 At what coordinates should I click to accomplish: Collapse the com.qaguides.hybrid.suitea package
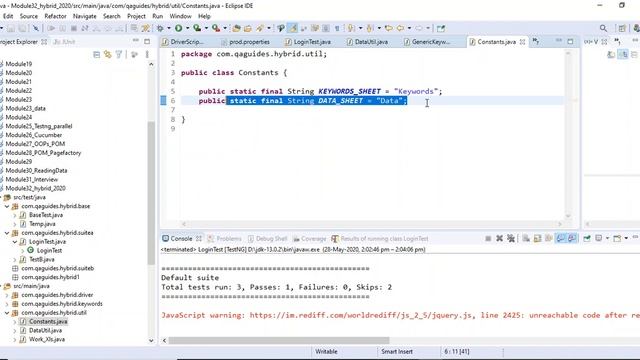pos(7,233)
